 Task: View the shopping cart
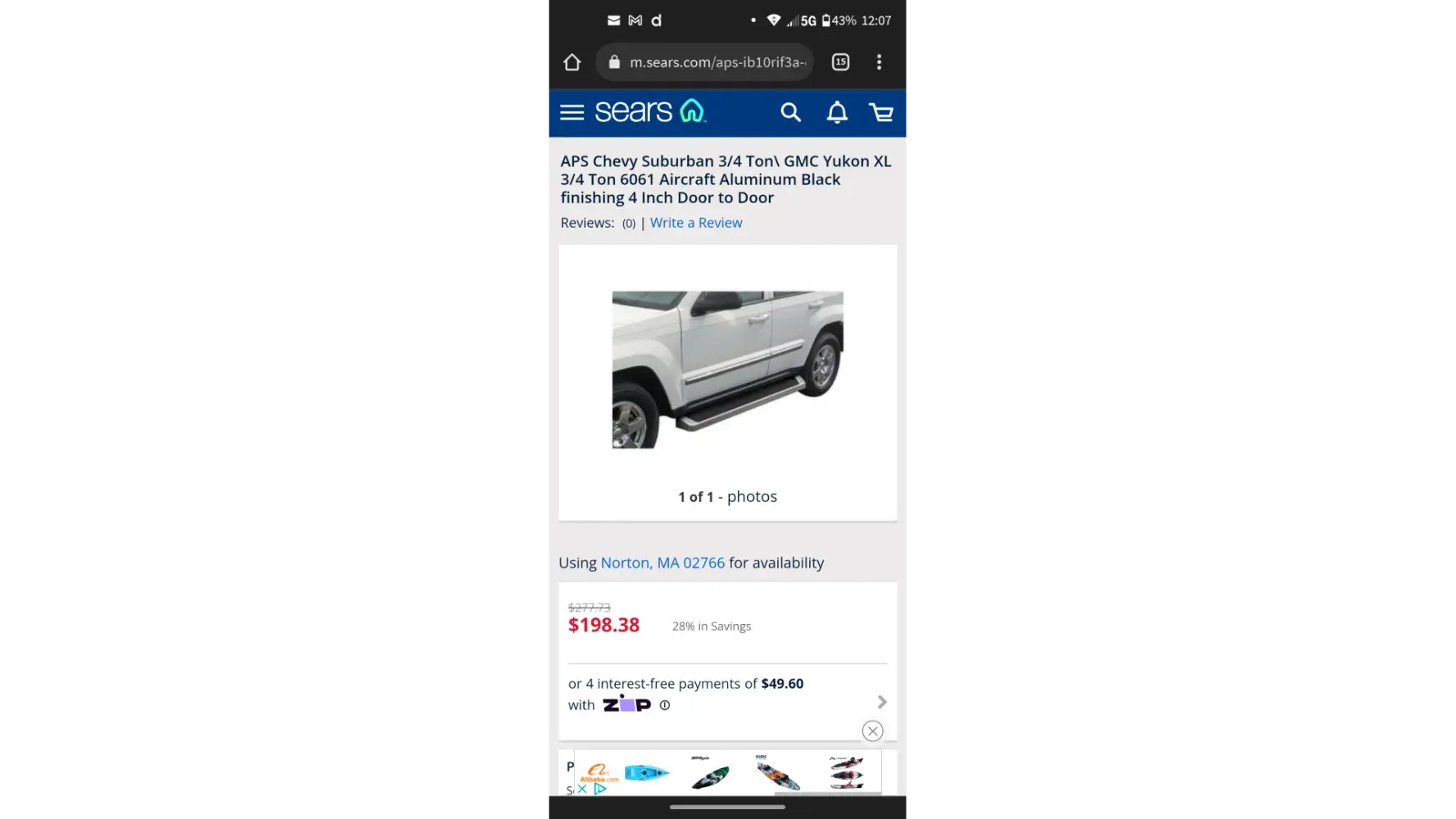pyautogui.click(x=881, y=112)
